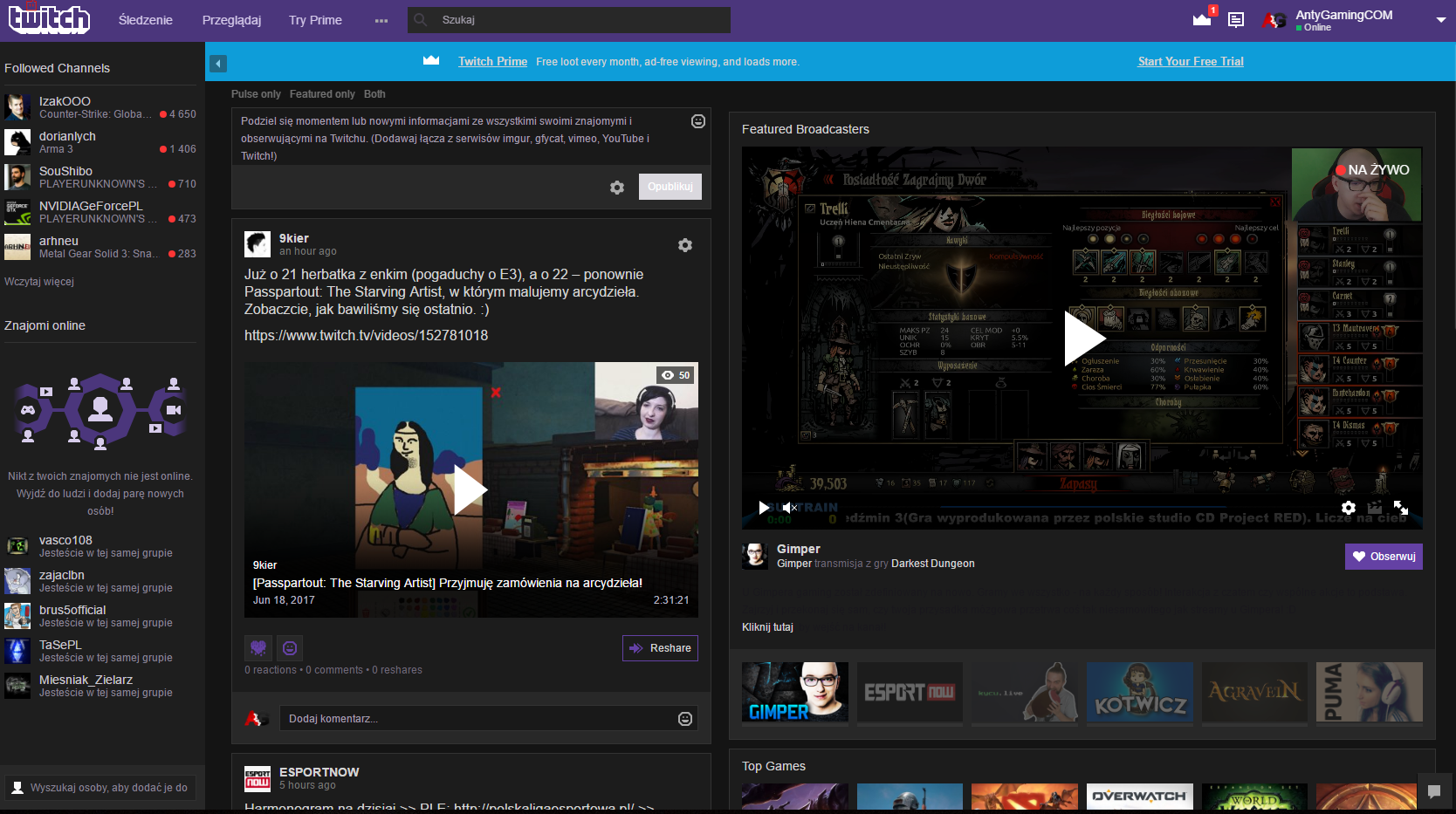
Task: Toggle fullscreen on the featured stream
Action: click(x=1401, y=508)
